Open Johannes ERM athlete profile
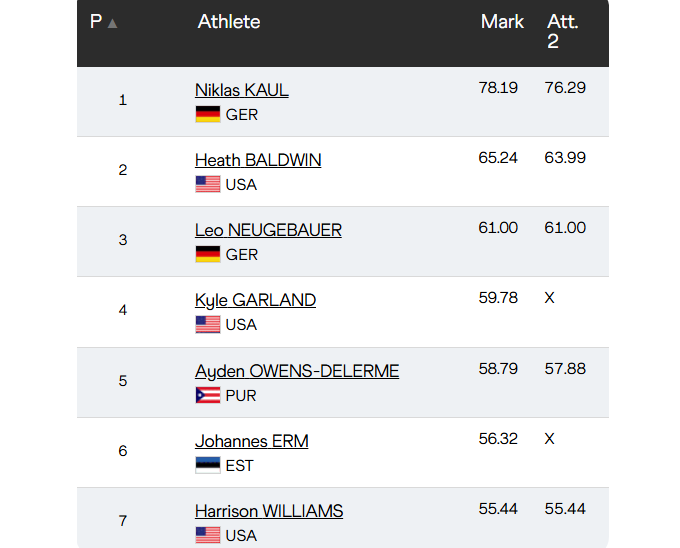This screenshot has height=548, width=680. [x=251, y=441]
